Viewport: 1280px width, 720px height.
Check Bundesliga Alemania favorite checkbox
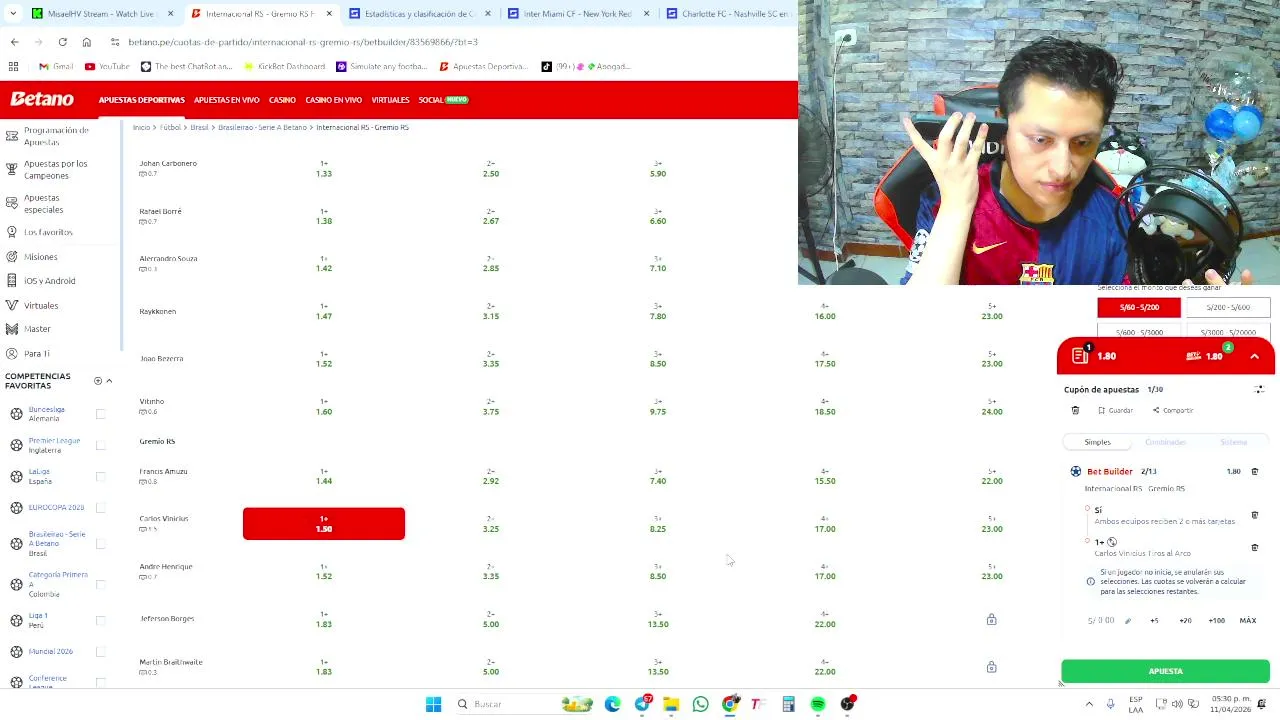[100, 413]
